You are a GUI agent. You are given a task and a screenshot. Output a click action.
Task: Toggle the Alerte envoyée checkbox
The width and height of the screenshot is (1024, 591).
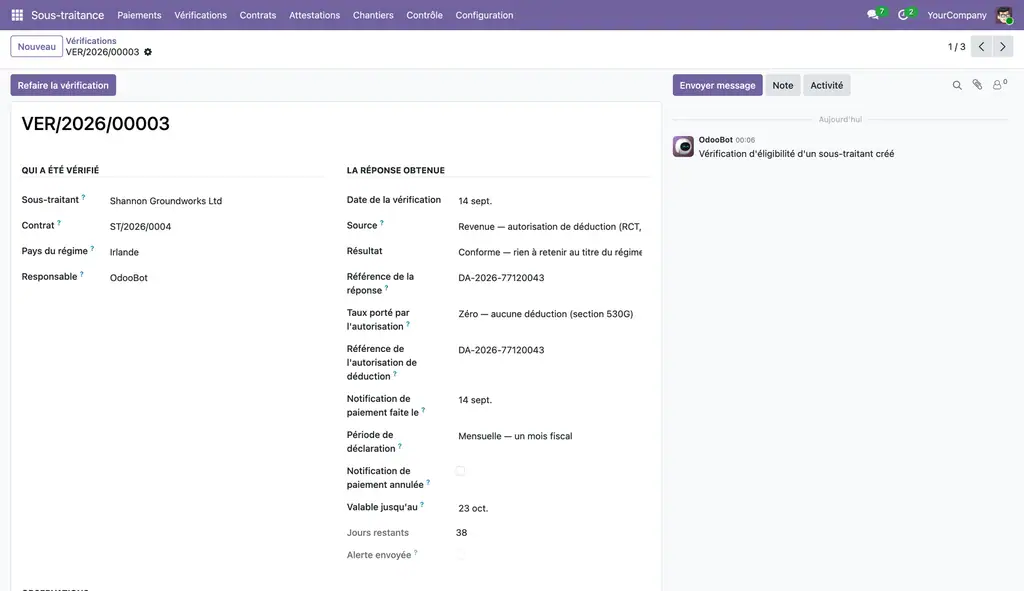[460, 555]
